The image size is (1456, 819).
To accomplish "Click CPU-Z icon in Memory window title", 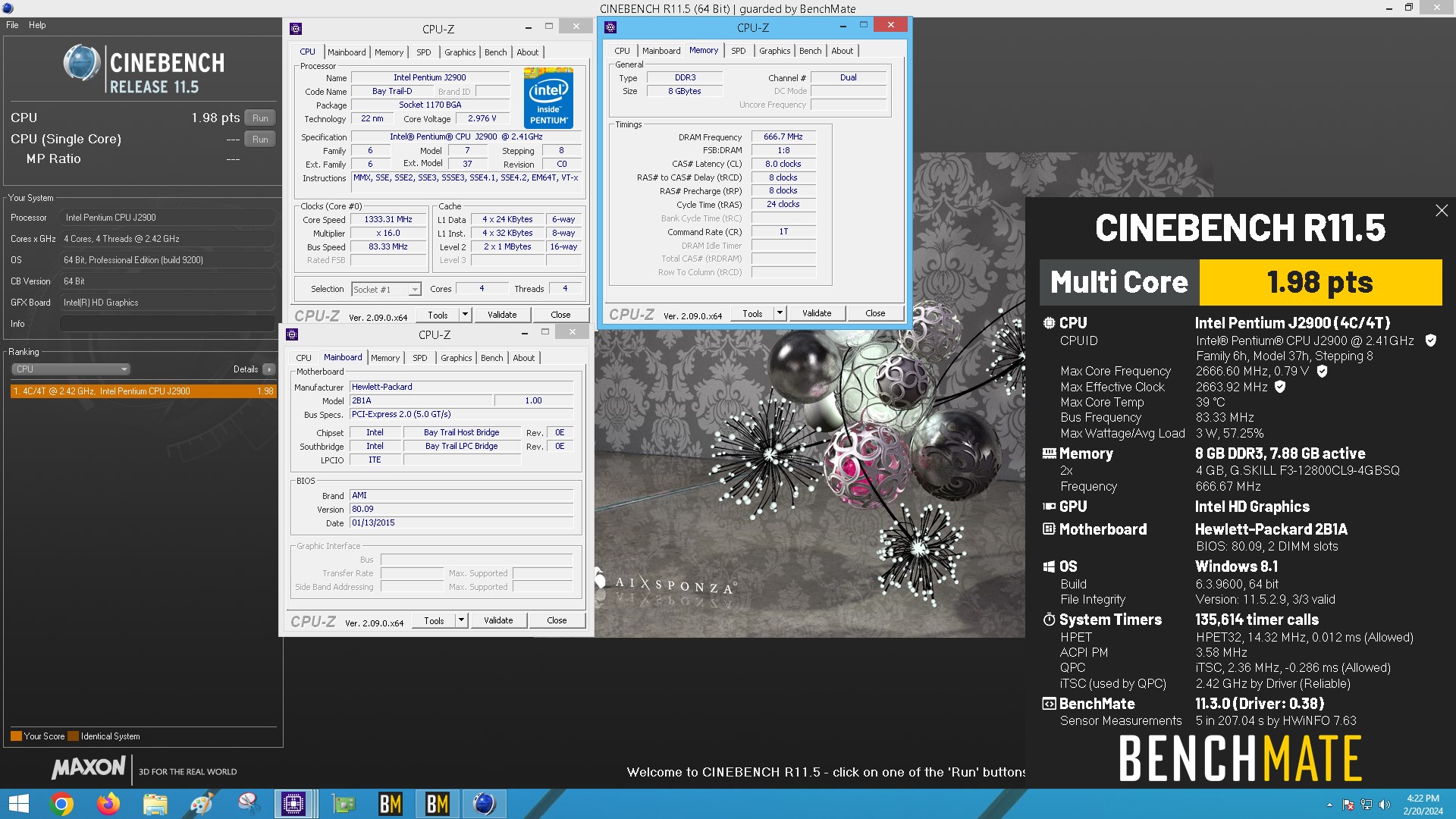I will tap(610, 27).
